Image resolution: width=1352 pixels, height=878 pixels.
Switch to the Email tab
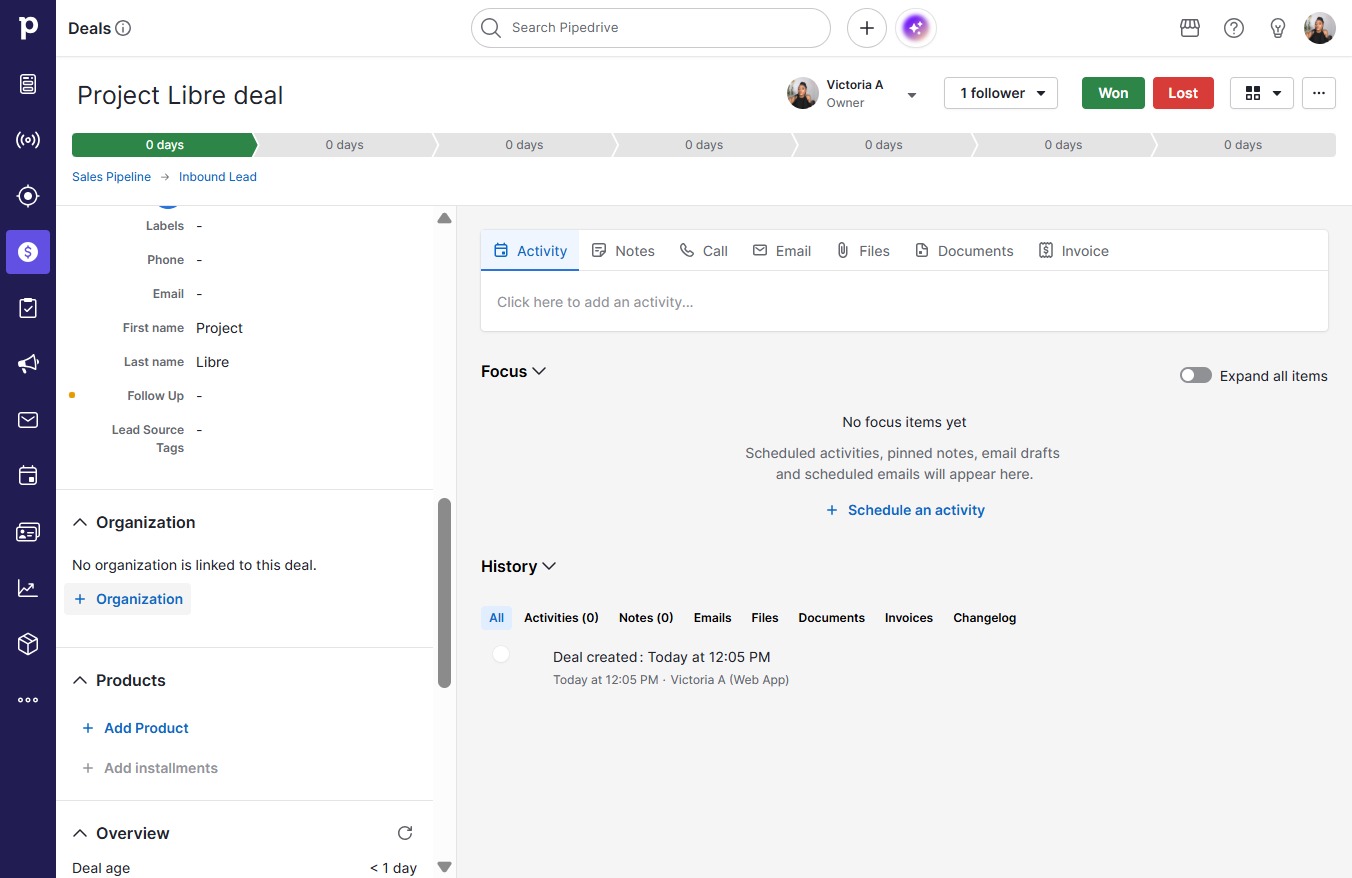[x=782, y=251]
